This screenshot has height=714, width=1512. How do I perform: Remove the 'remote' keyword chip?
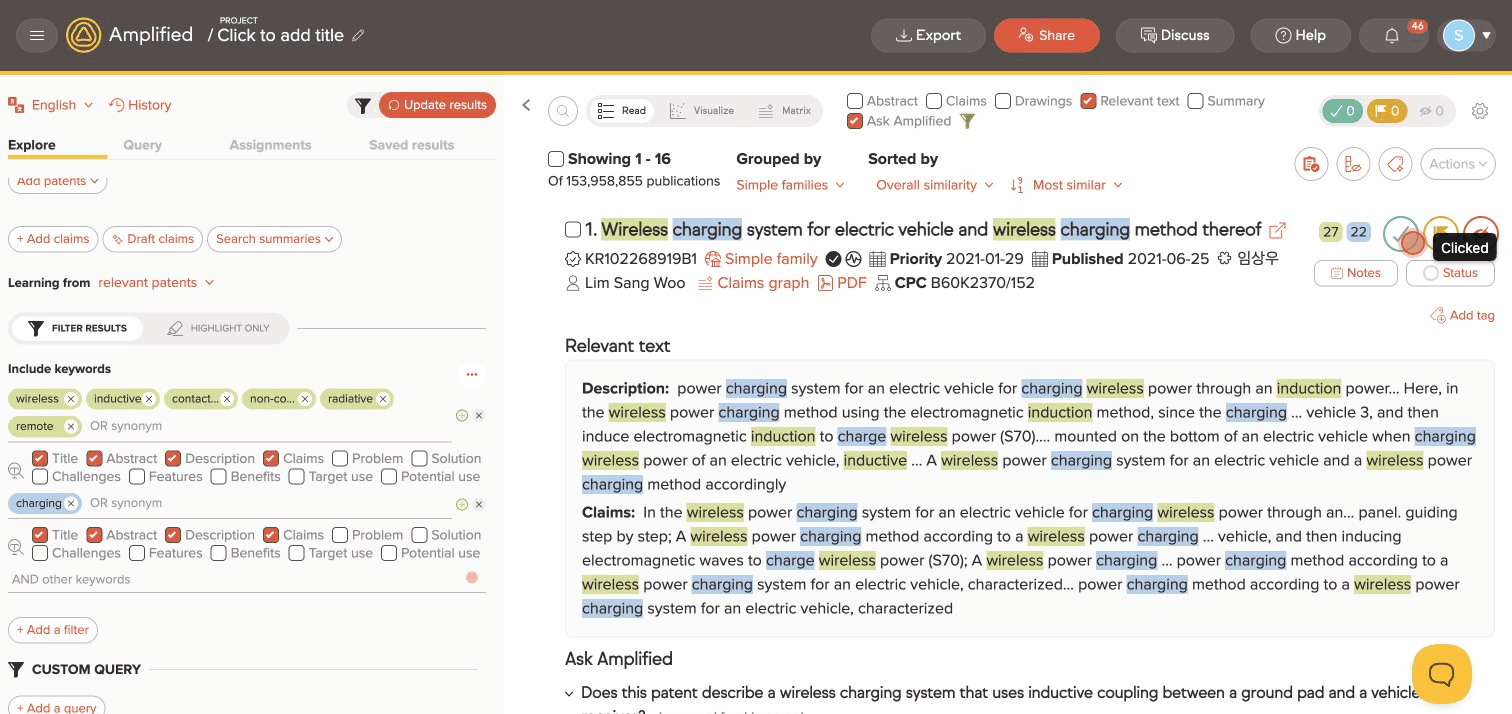(71, 426)
